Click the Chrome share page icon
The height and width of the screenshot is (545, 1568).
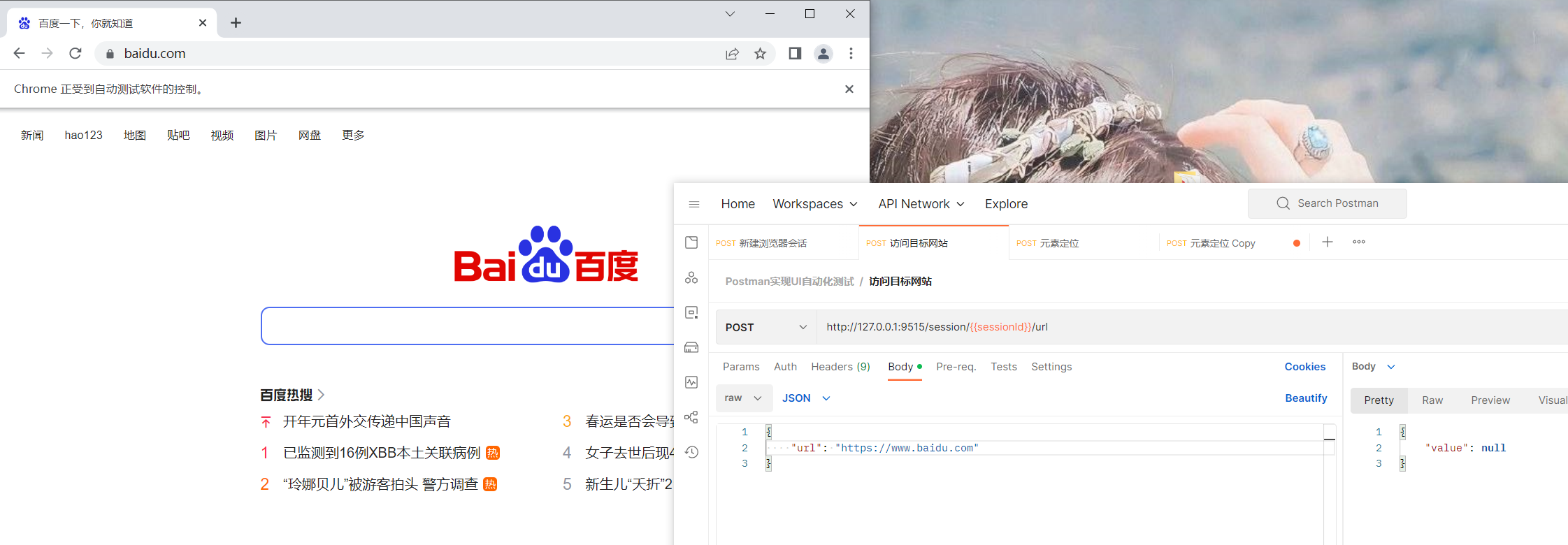pos(732,54)
